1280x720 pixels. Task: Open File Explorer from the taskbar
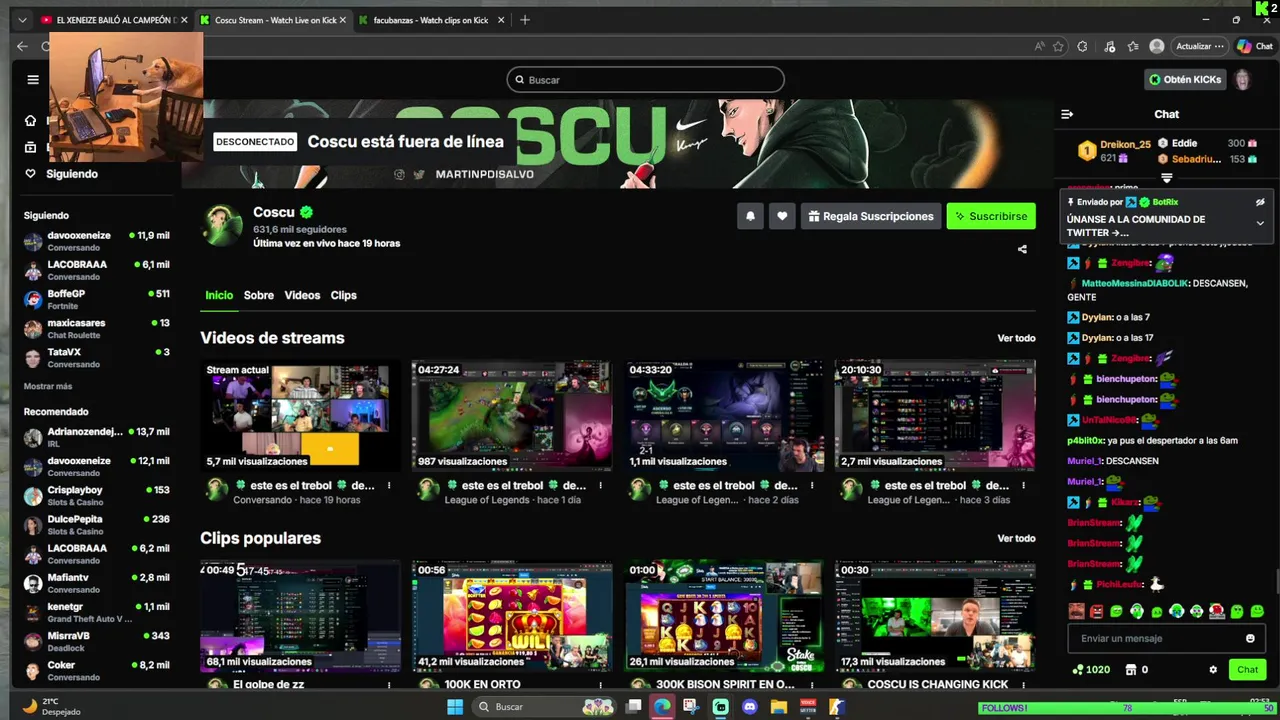tap(779, 707)
